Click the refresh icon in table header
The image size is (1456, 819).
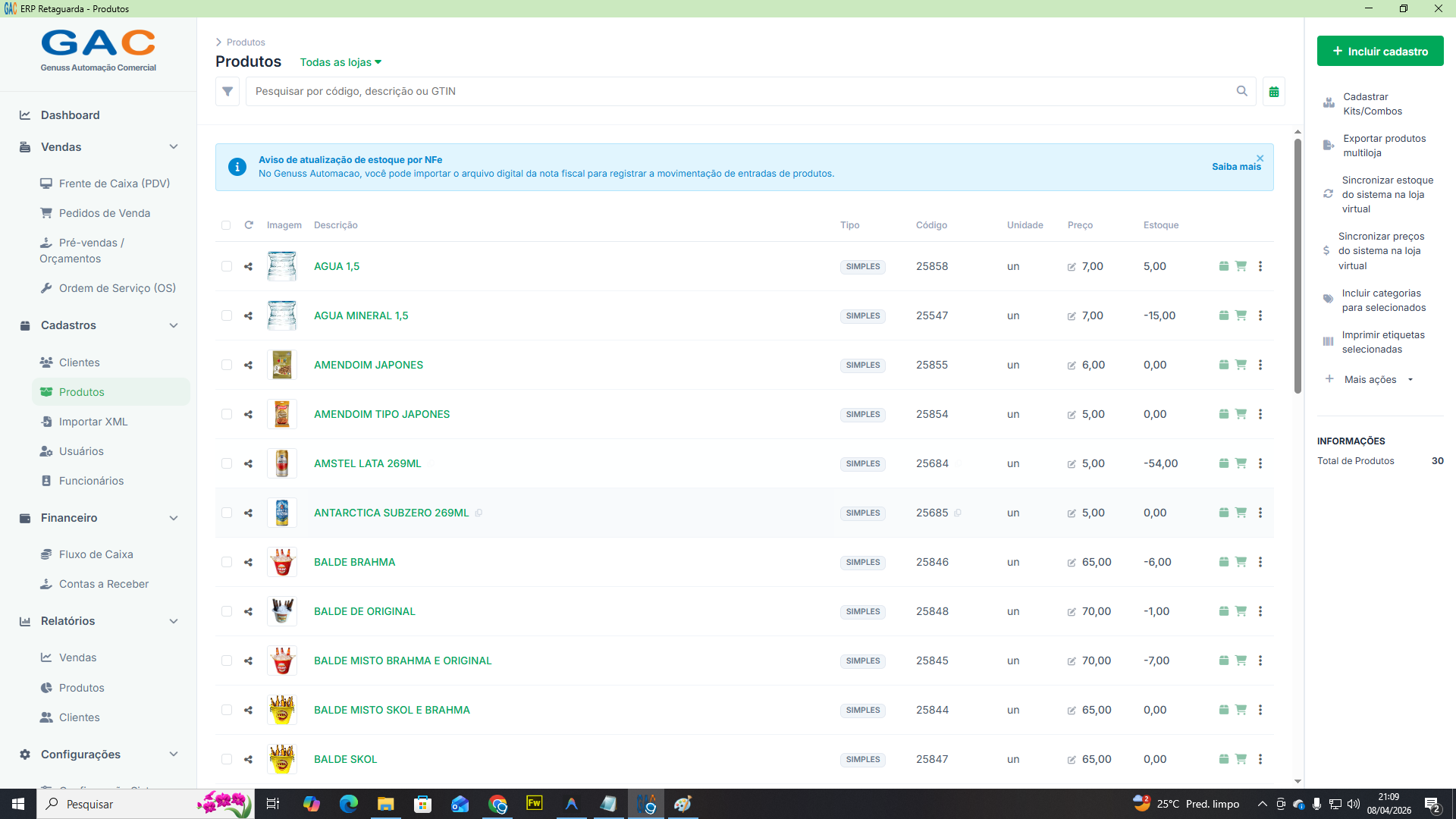[x=249, y=225]
